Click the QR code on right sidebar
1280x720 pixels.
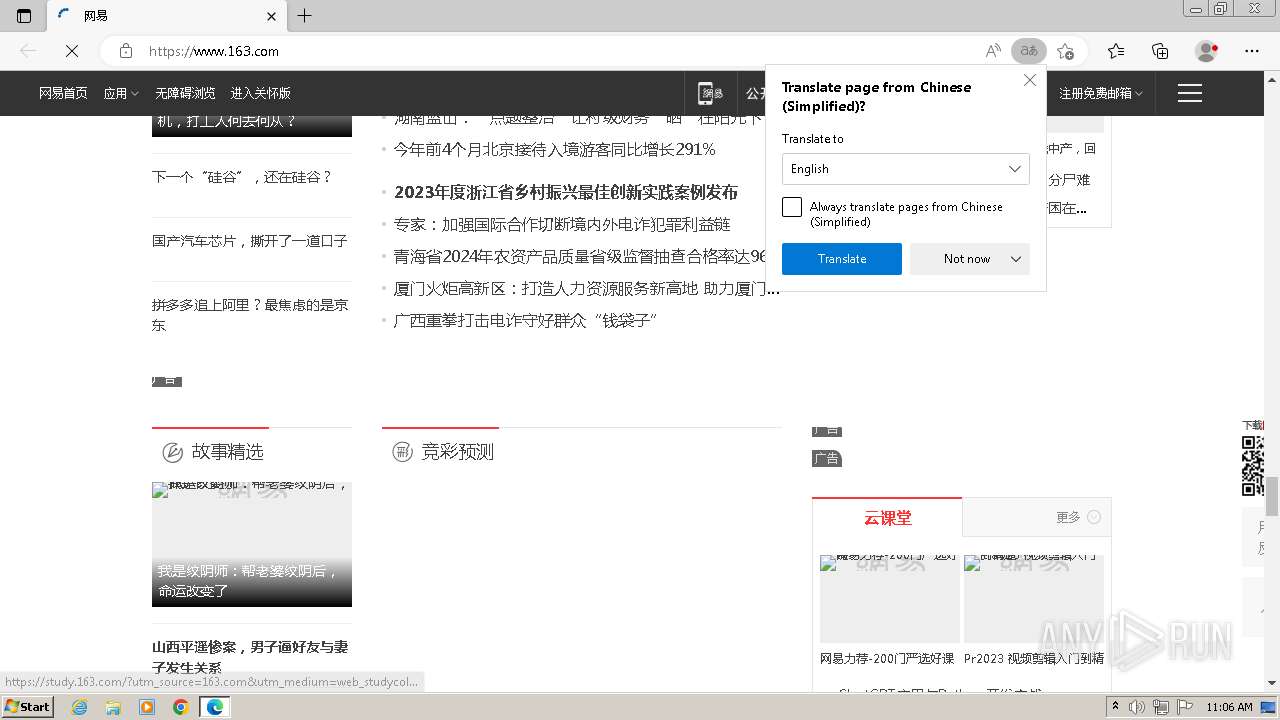(x=1253, y=466)
